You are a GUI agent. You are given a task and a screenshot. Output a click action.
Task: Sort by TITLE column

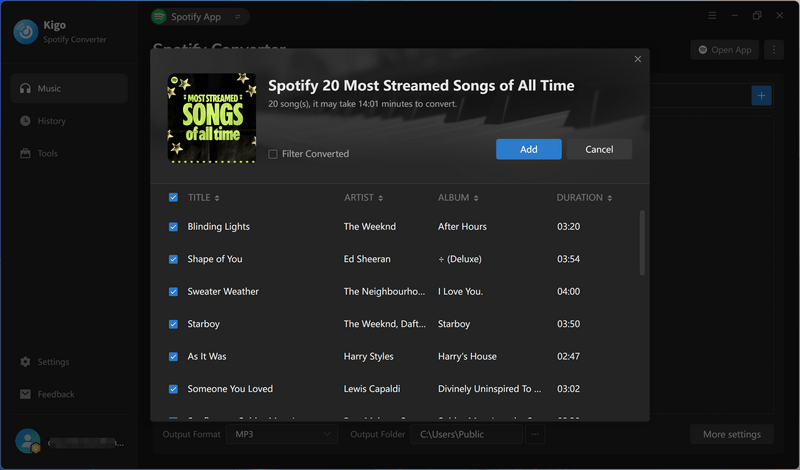[203, 197]
